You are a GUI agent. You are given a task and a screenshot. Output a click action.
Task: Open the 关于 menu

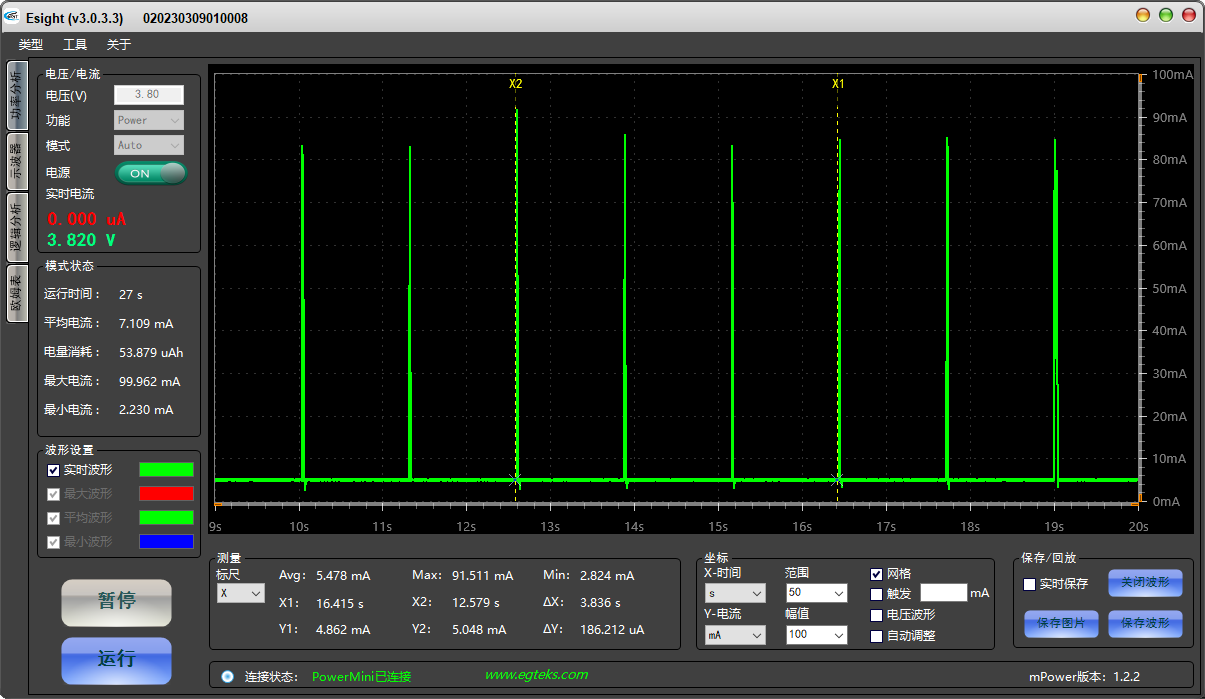[119, 45]
